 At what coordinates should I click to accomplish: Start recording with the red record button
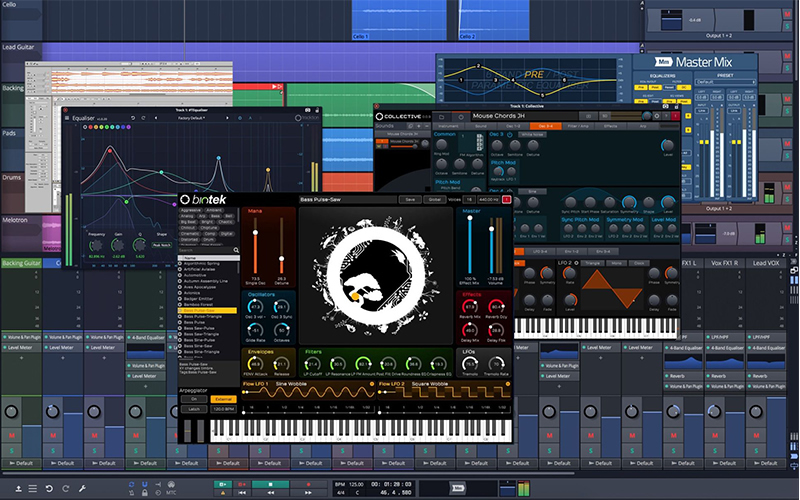pyautogui.click(x=308, y=484)
